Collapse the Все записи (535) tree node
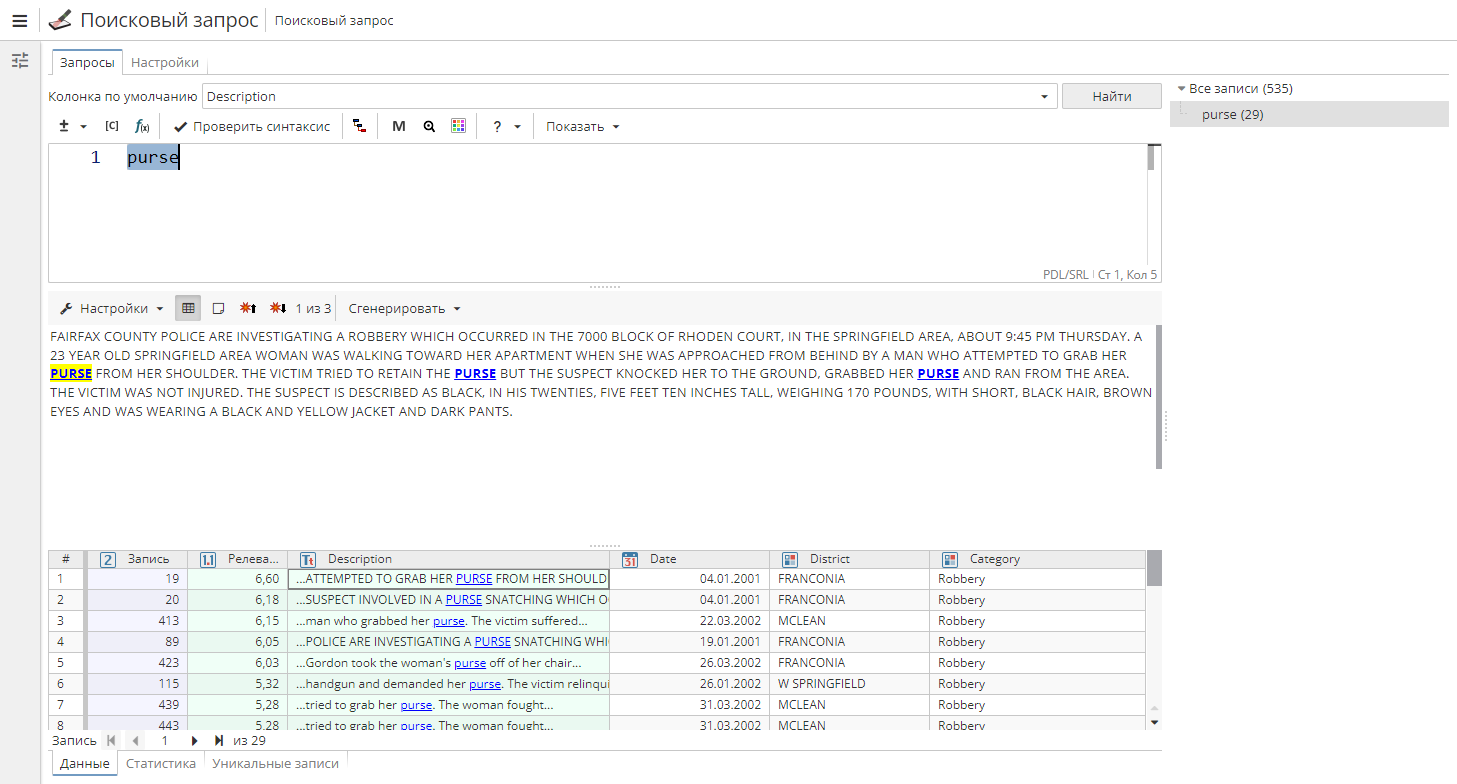1457x784 pixels. pyautogui.click(x=1181, y=89)
